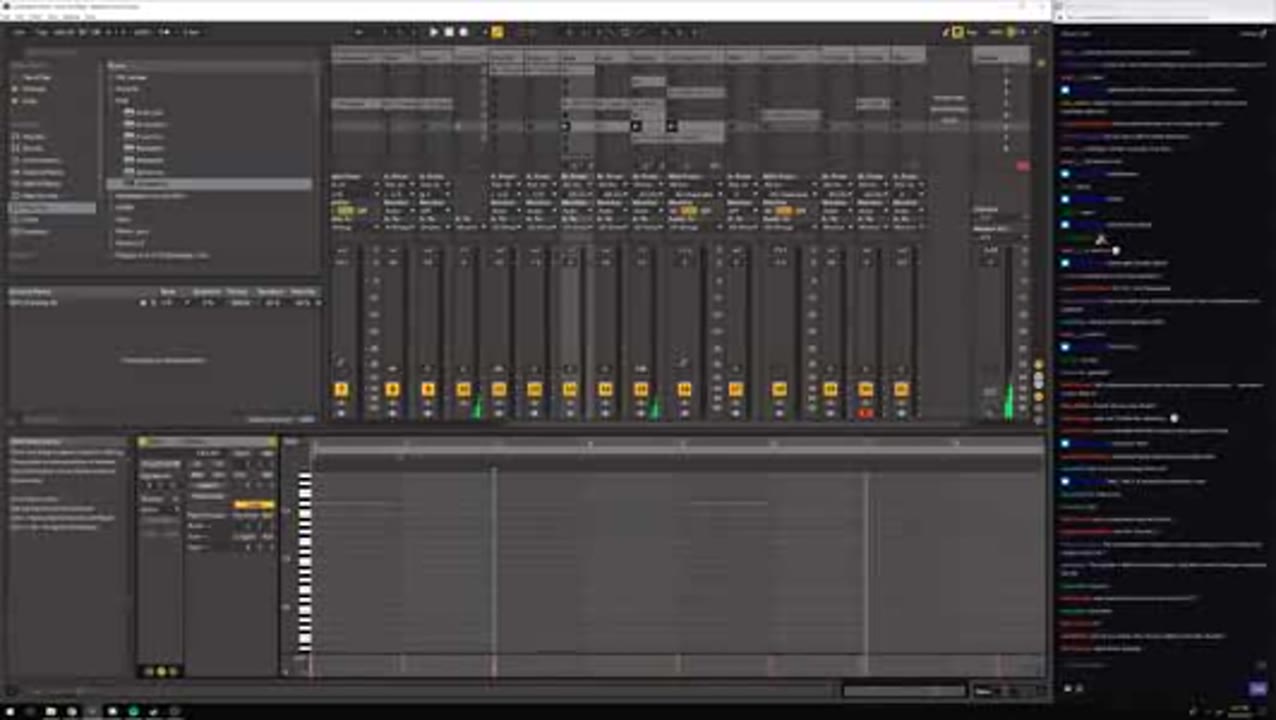Click the pan knob on track 7

coord(341,363)
